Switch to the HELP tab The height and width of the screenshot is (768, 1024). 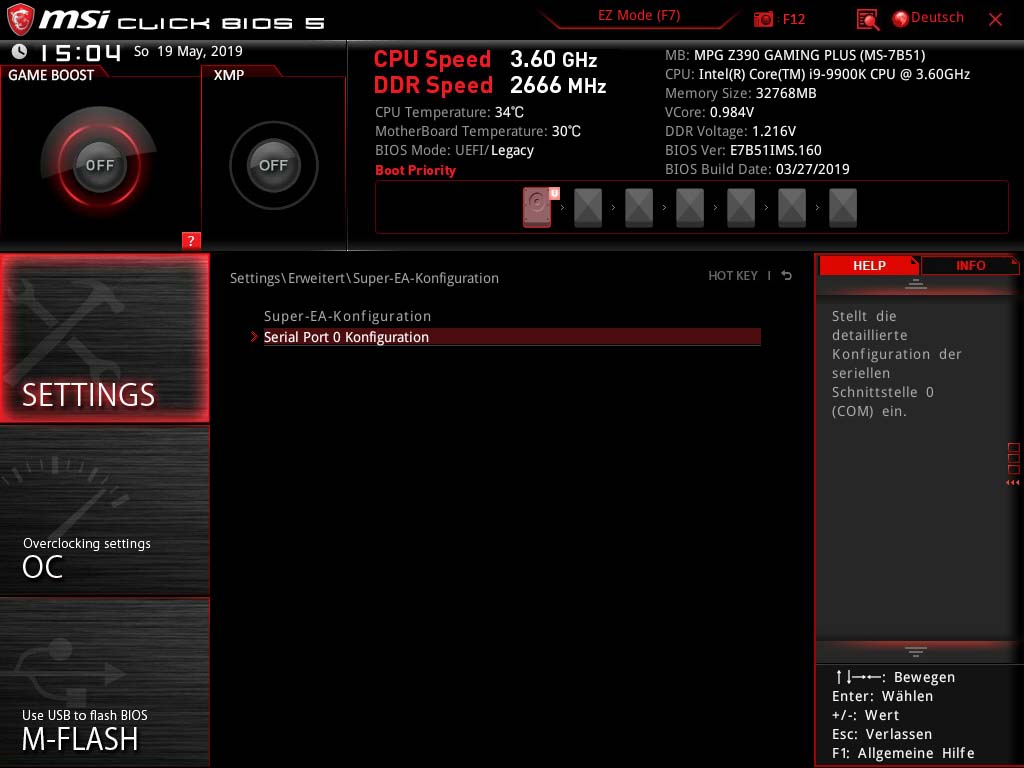pyautogui.click(x=869, y=265)
